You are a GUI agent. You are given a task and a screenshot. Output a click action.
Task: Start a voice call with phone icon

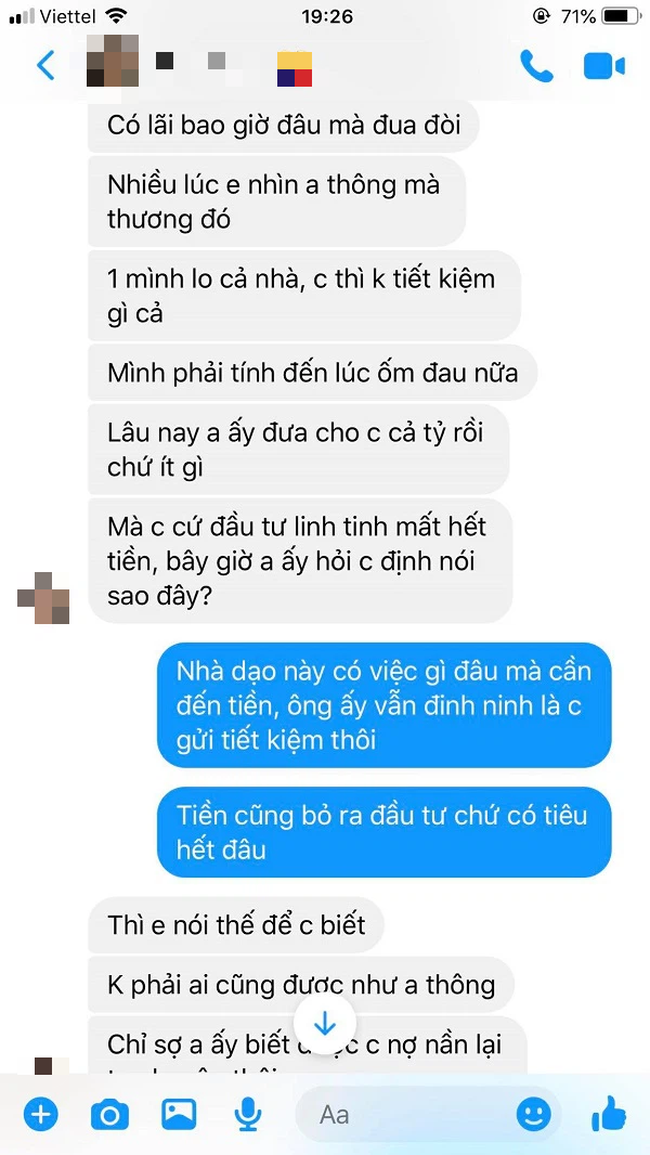(x=537, y=66)
